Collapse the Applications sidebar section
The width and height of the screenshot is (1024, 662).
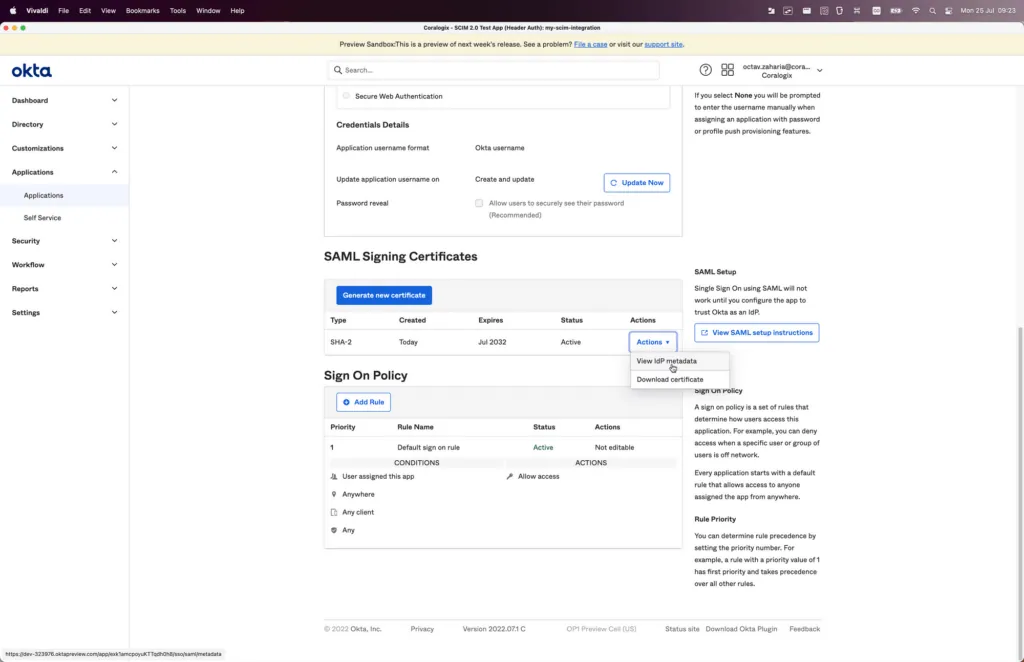click(64, 172)
